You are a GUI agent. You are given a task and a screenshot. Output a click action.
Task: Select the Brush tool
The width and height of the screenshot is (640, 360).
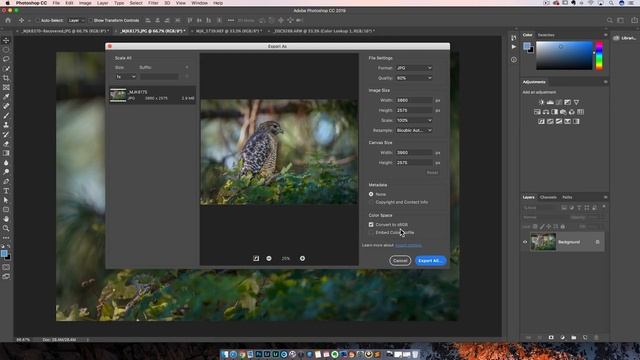(x=6, y=116)
